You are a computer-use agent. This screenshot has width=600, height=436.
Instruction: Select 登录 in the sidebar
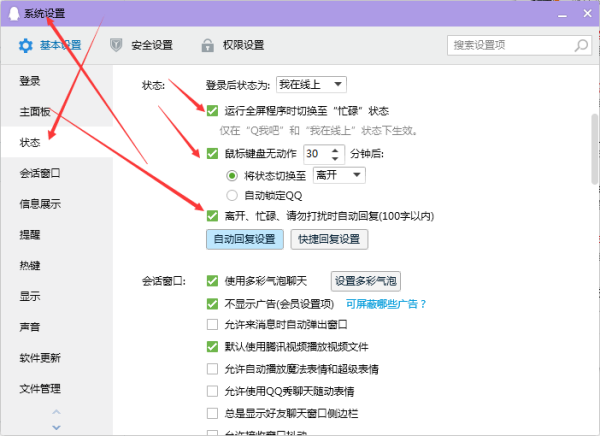(57, 81)
